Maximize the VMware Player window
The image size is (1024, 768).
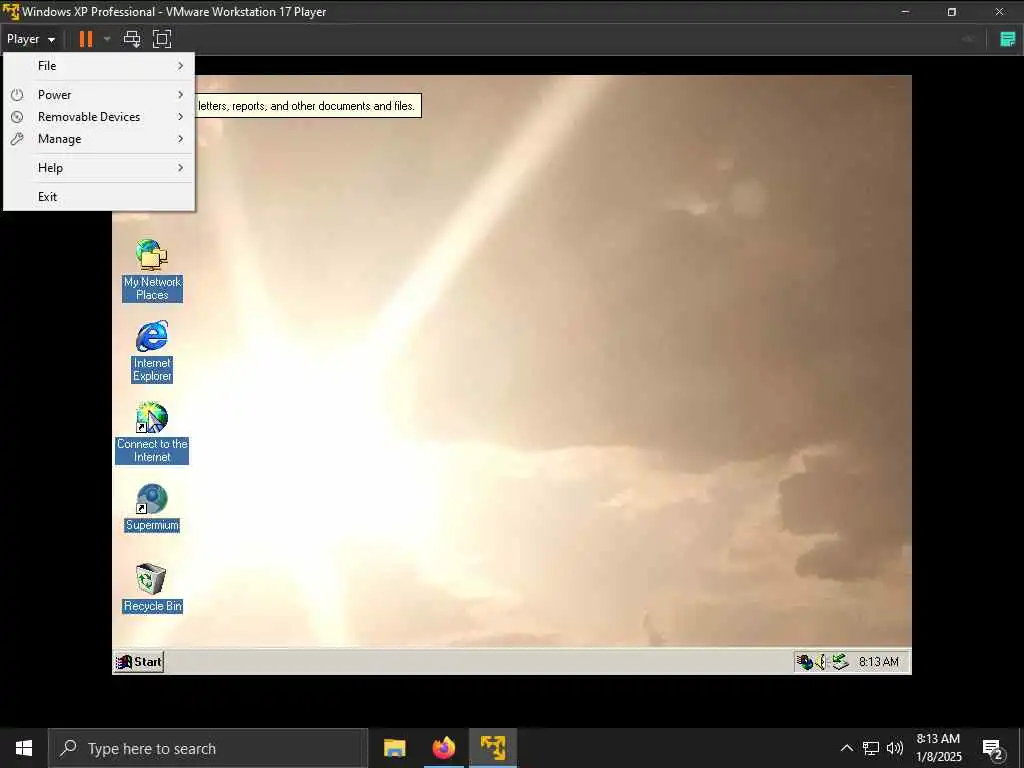click(952, 11)
